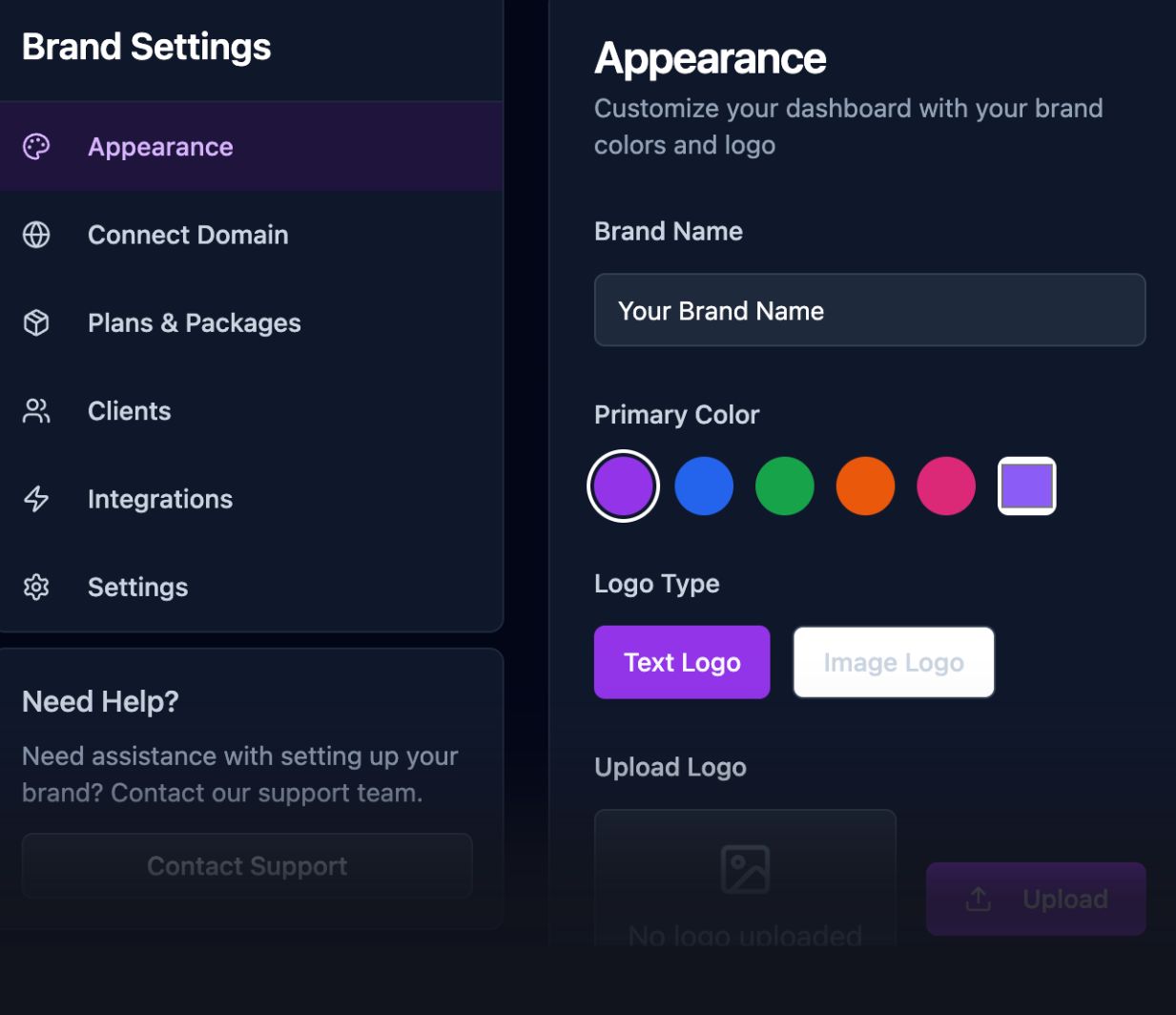Viewport: 1176px width, 1015px height.
Task: Select Text Logo type
Action: coord(682,662)
